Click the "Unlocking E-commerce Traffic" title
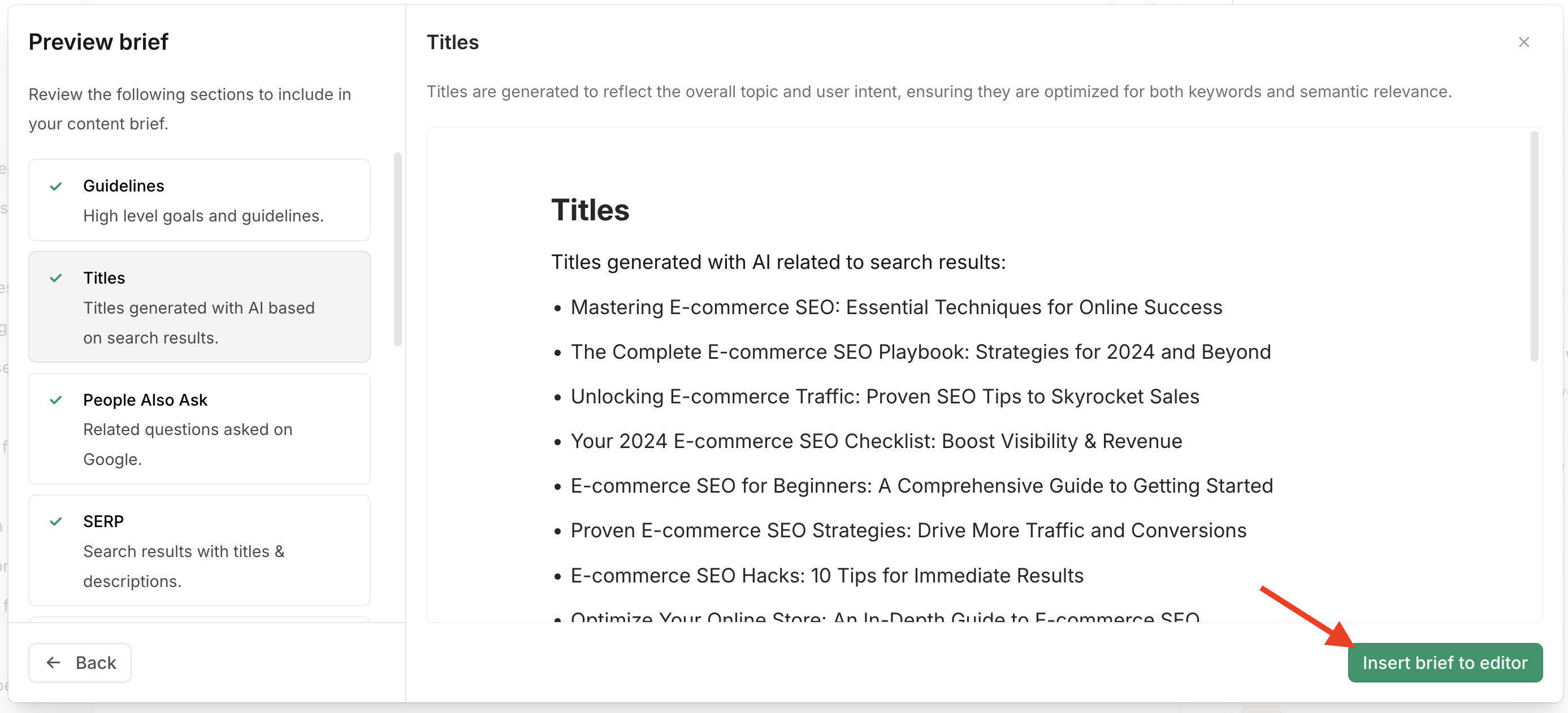The image size is (1568, 713). (x=885, y=396)
